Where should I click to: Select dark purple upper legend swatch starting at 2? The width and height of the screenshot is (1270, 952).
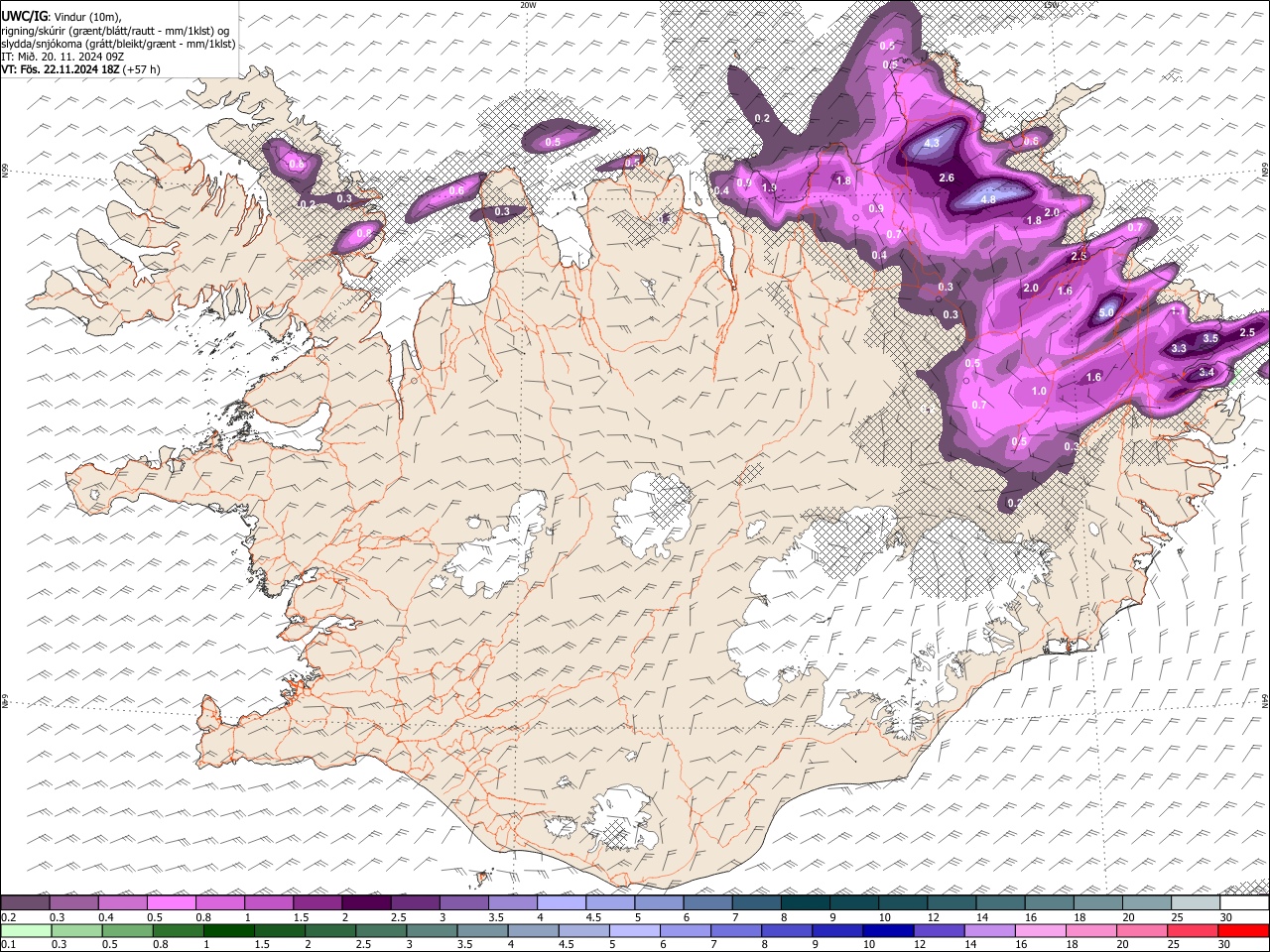367,903
